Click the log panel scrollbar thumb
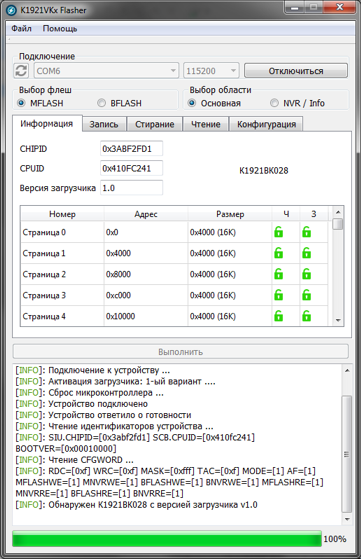361x559 pixels. pos(347,454)
